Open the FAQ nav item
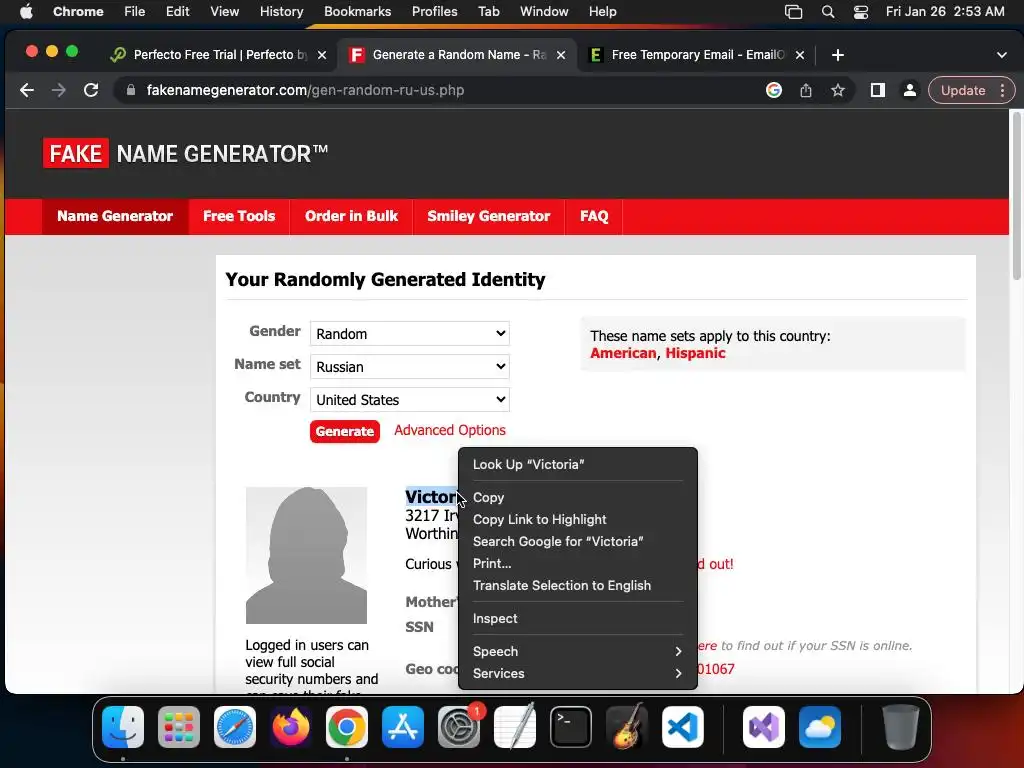1024x768 pixels. coord(594,216)
